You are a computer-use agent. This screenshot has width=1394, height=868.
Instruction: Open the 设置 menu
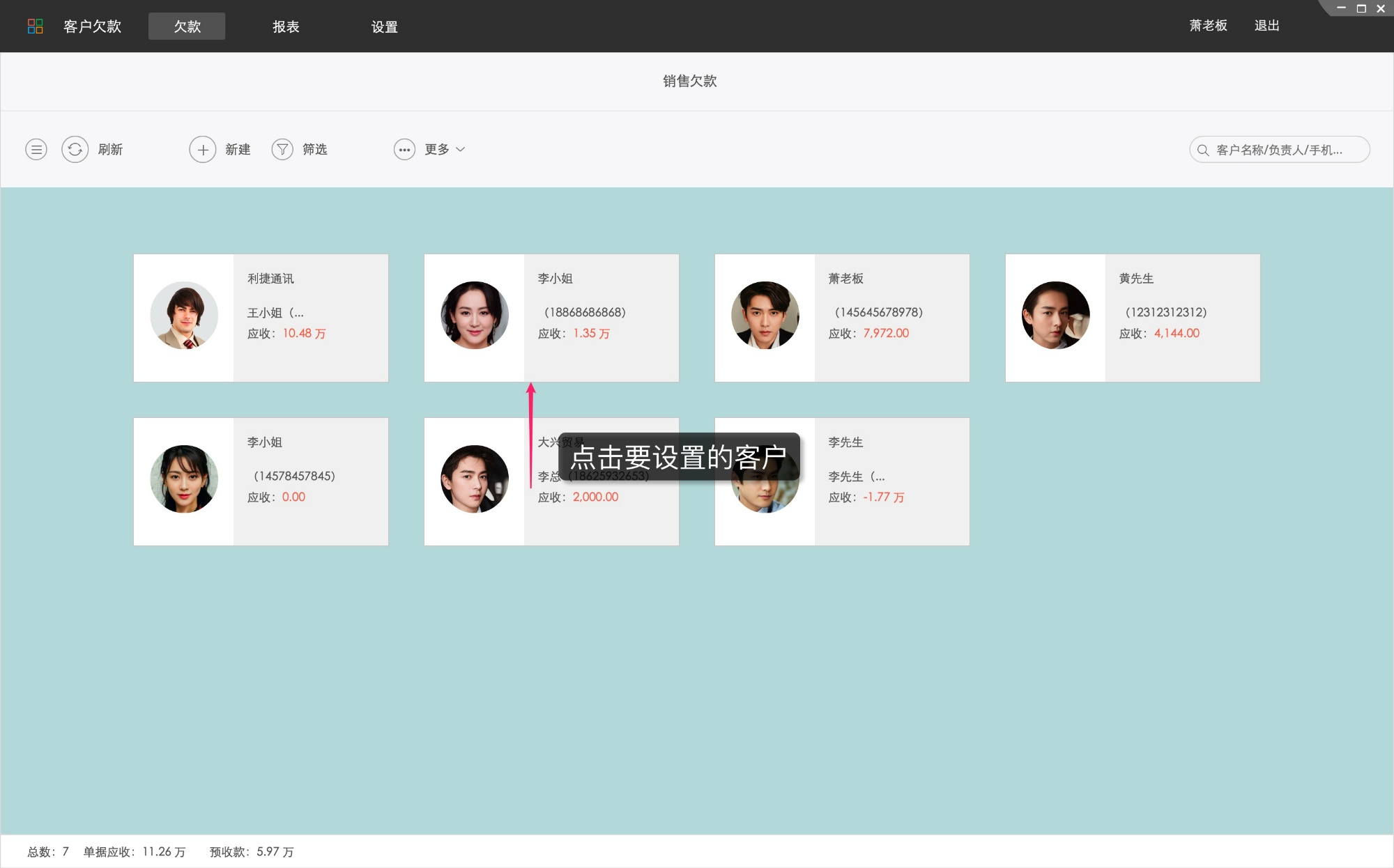click(384, 26)
